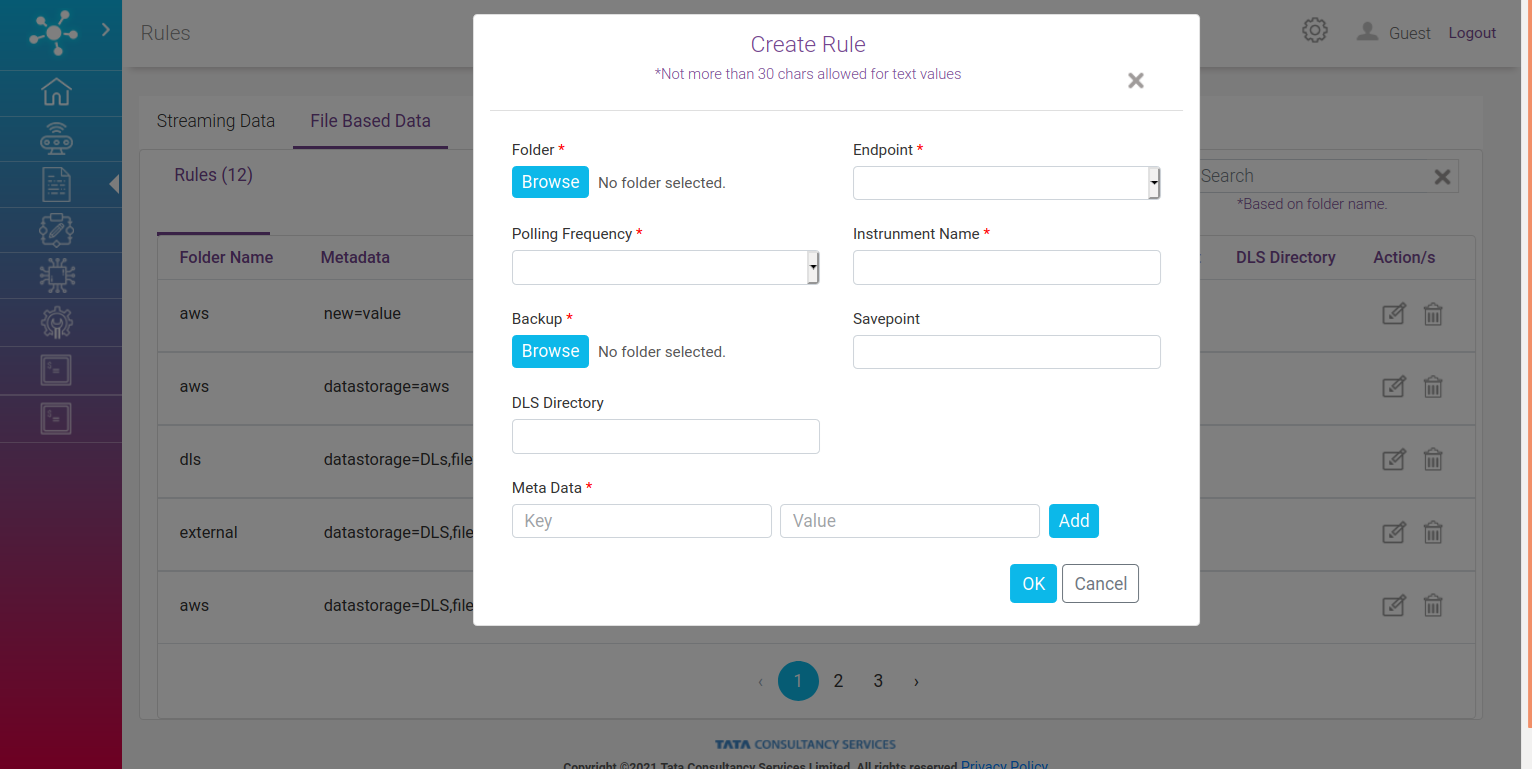The image size is (1532, 769).
Task: Select the 'datastorage=aws' metadata cell
Action: tap(386, 387)
